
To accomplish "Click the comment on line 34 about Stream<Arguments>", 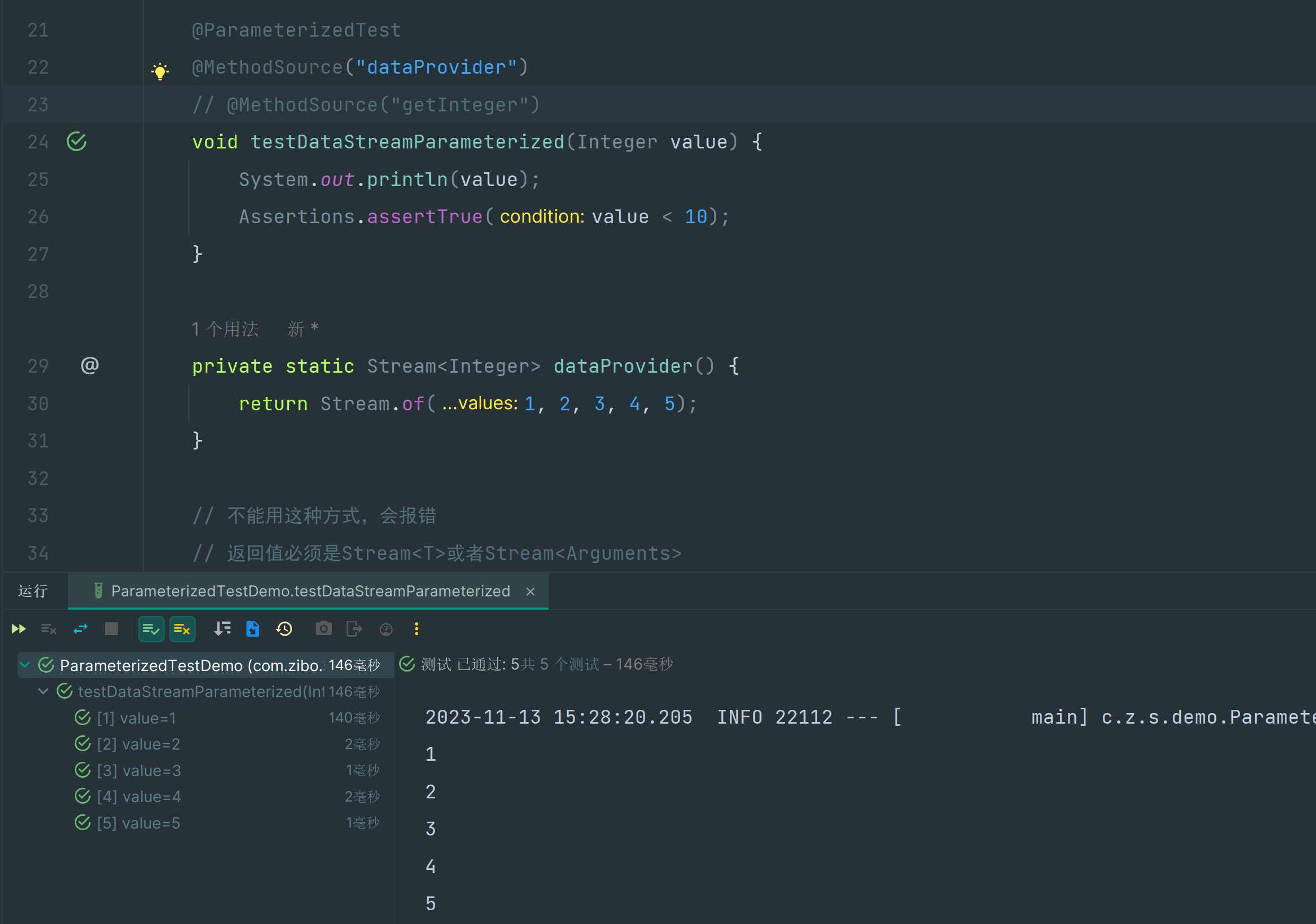I will coord(437,553).
